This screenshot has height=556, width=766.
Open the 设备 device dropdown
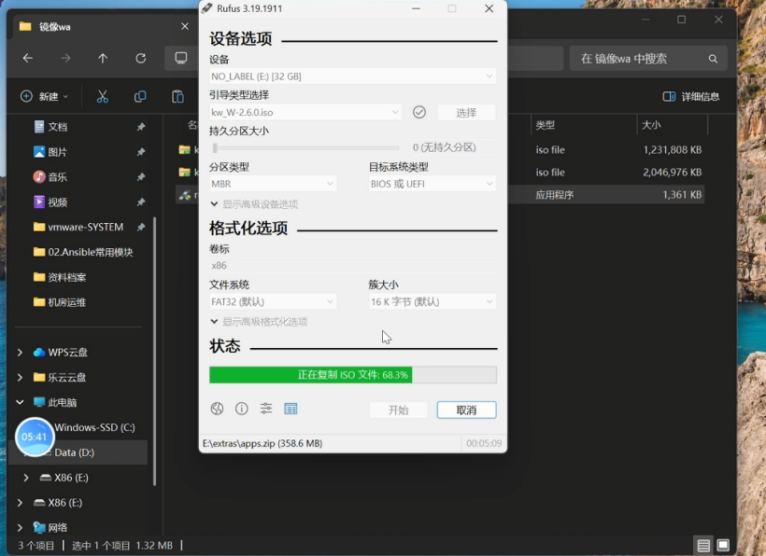352,76
